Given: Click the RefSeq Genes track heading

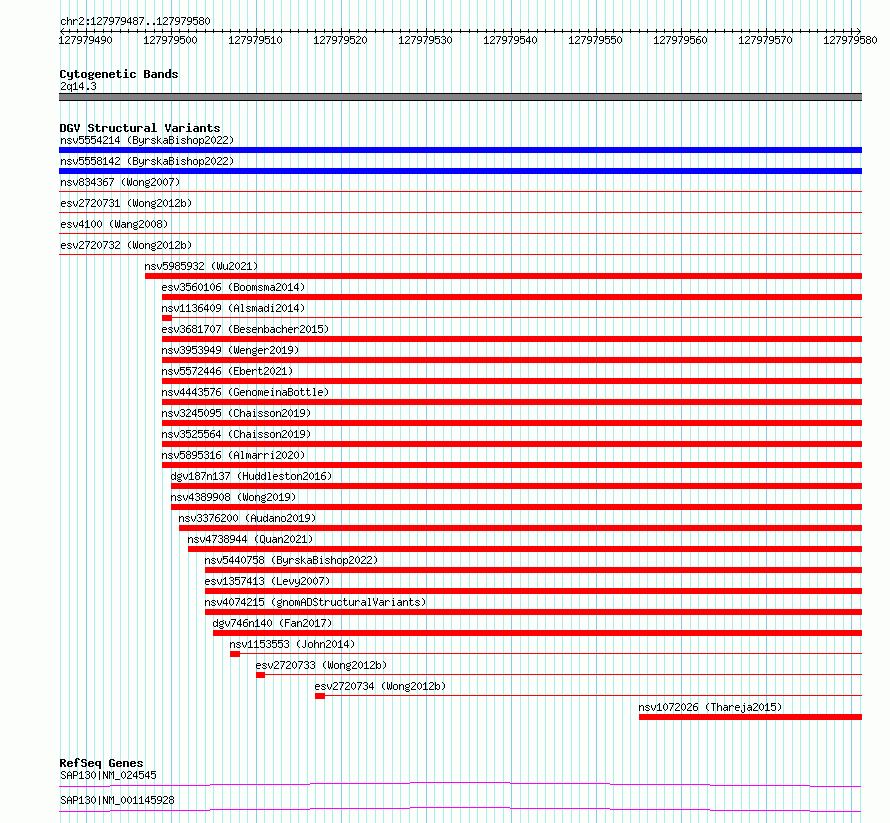Looking at the screenshot, I should (x=101, y=763).
